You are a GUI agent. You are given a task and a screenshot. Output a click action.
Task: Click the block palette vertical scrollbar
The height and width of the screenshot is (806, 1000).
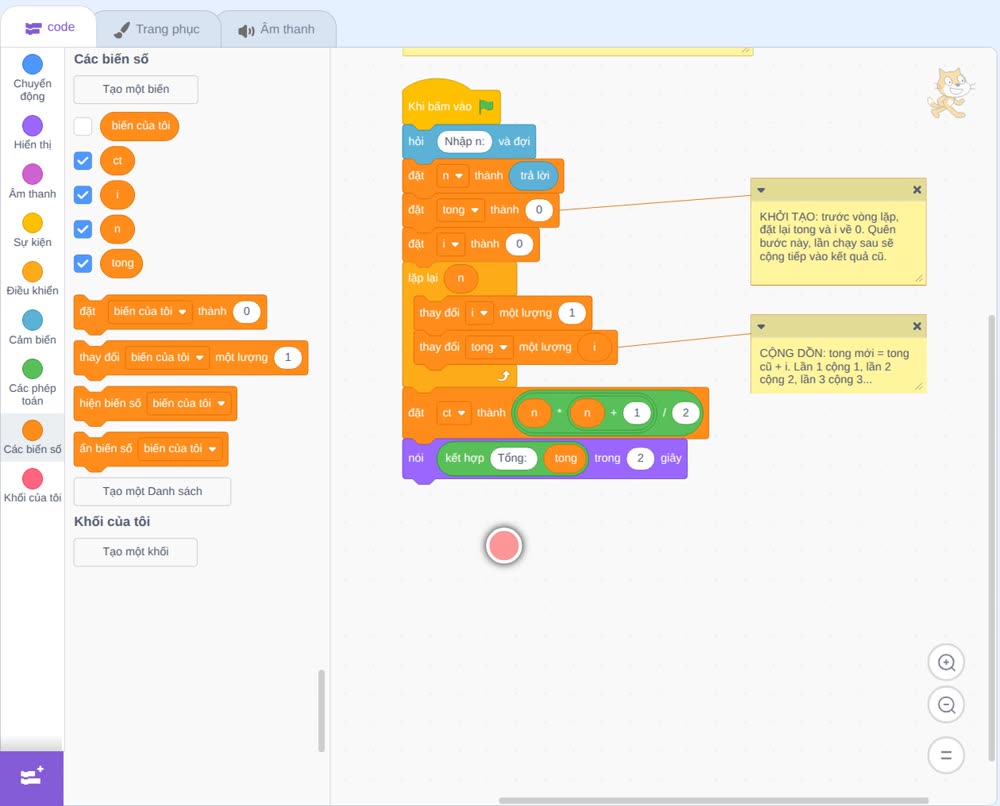point(321,710)
